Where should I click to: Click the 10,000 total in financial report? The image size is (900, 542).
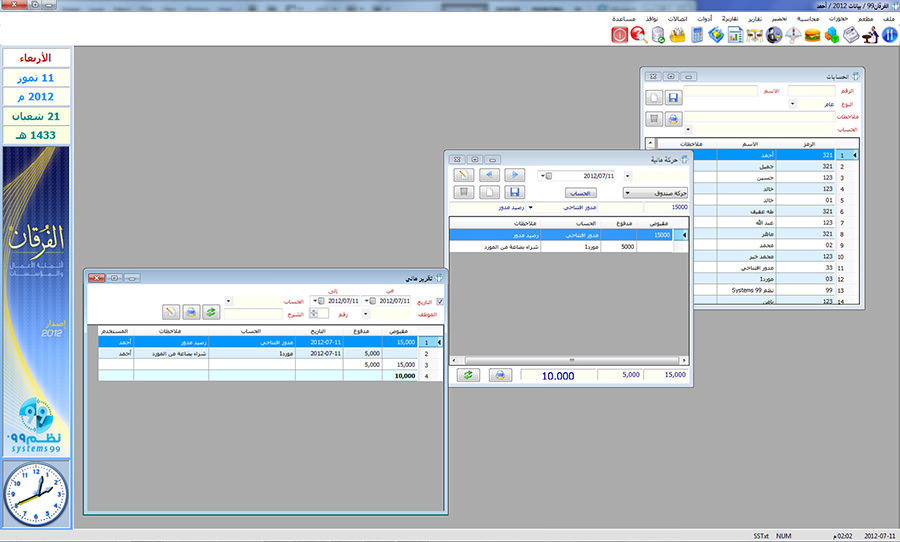(405, 376)
